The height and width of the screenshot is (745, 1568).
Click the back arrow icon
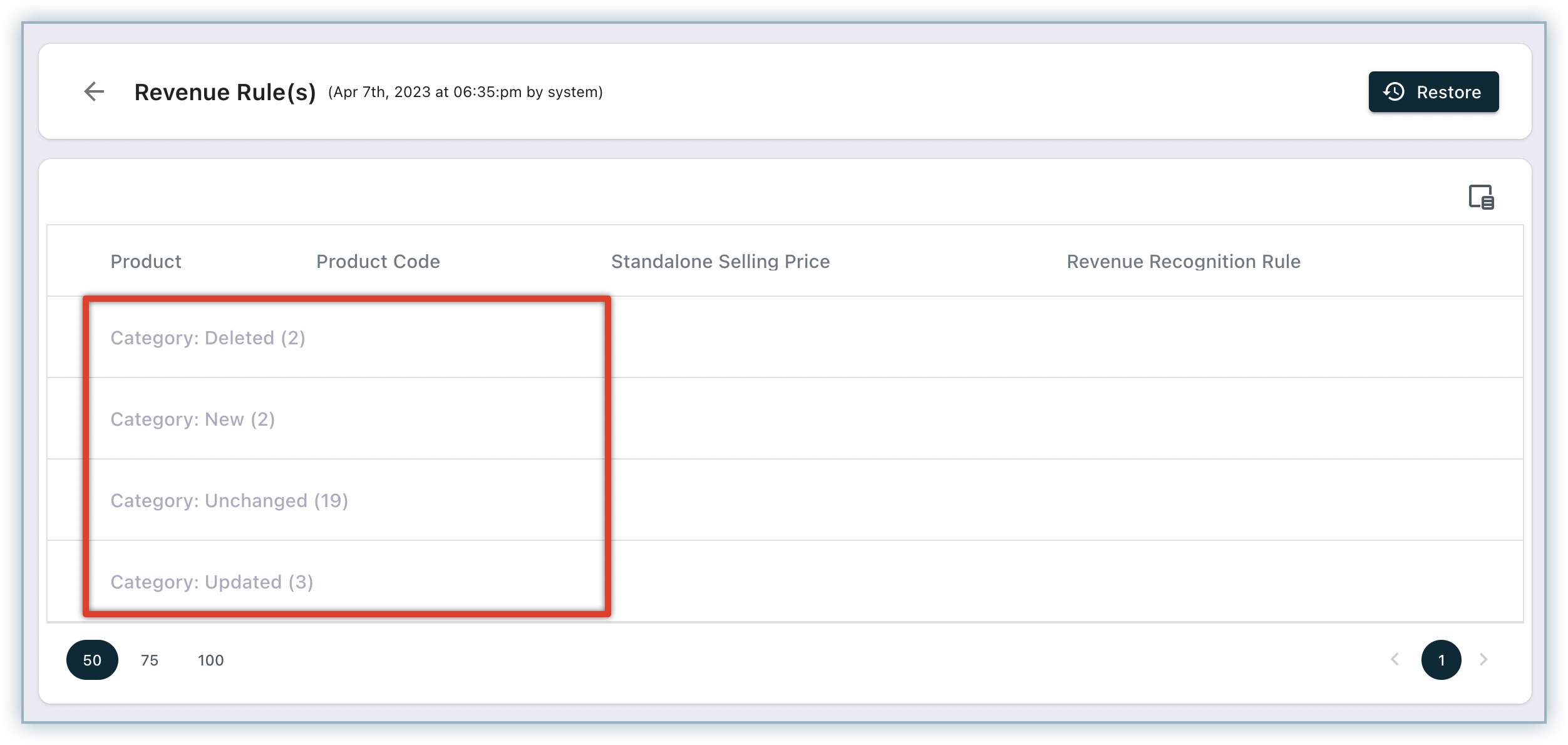[94, 91]
